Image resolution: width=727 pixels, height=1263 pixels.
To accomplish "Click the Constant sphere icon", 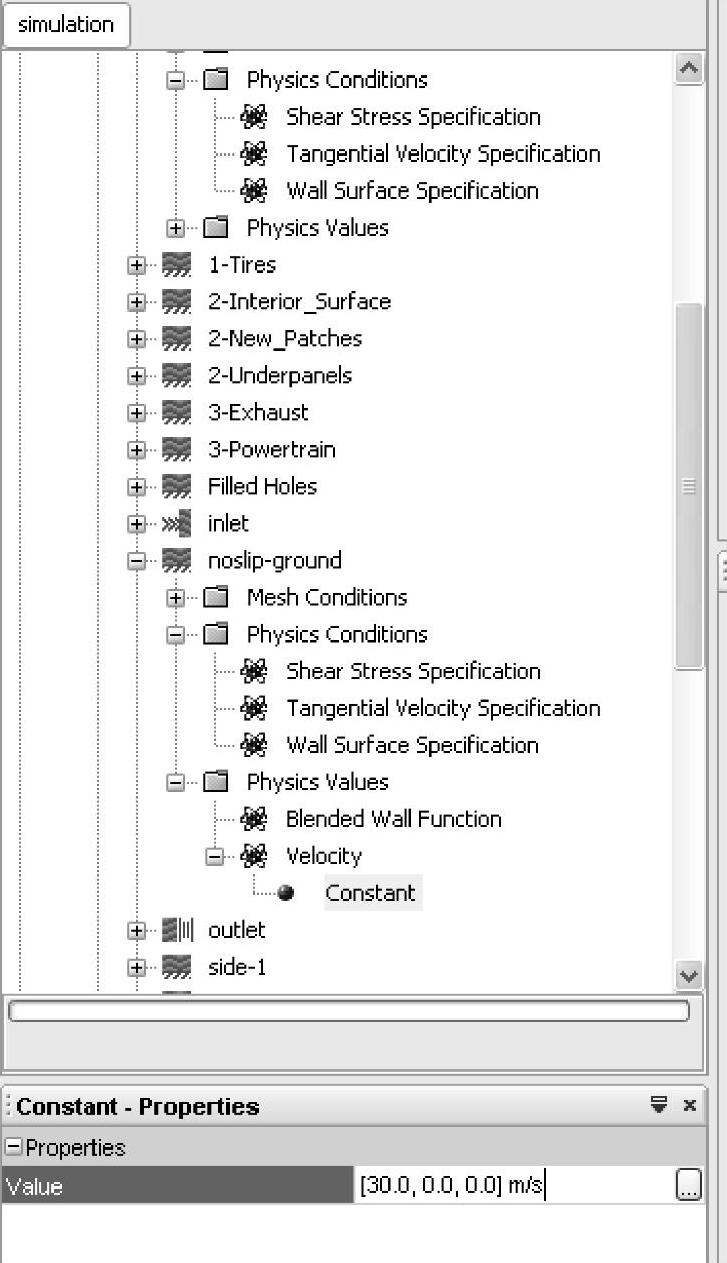I will tap(286, 893).
